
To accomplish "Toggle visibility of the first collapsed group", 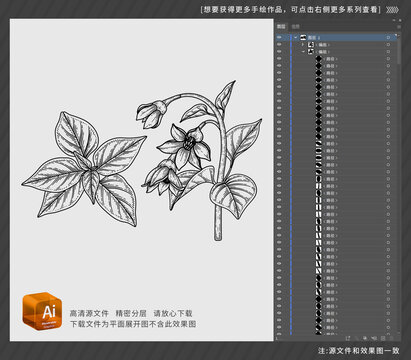I will tap(279, 45).
